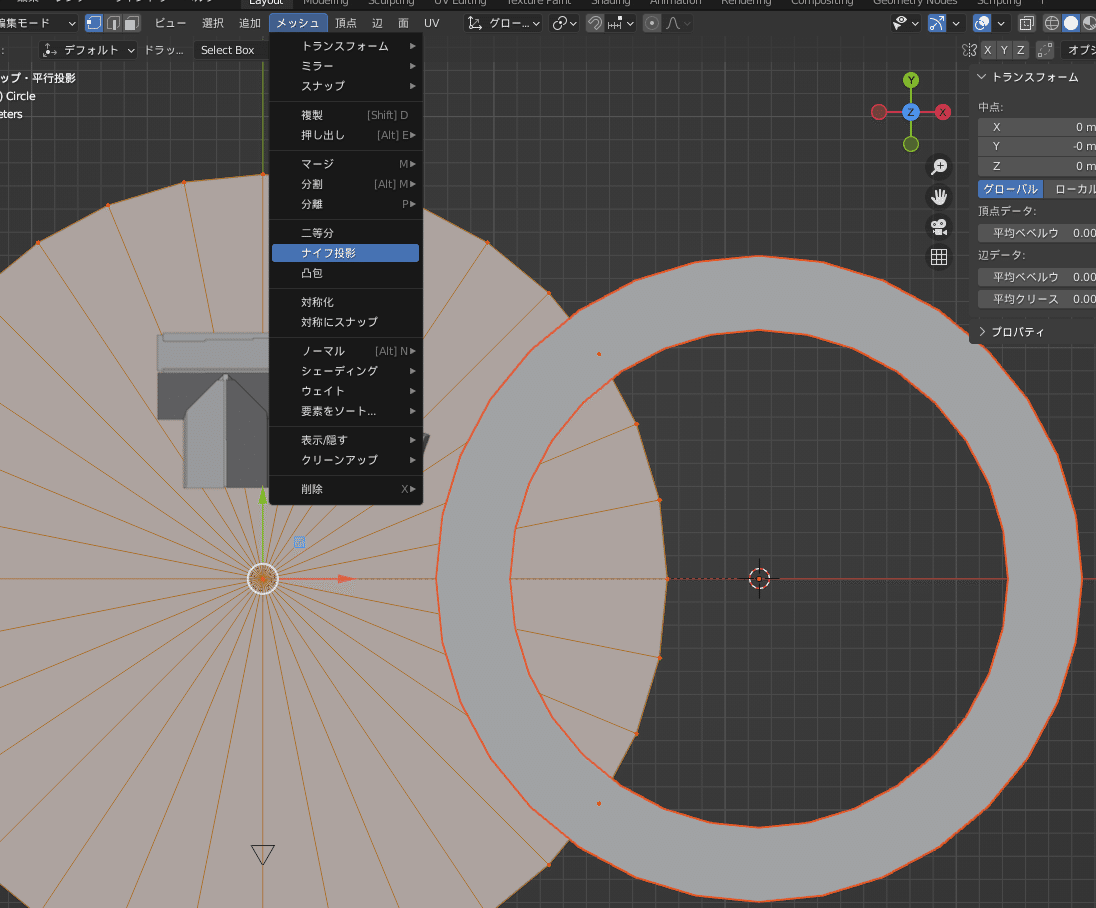Select edge selection mode icon
Viewport: 1096px width, 908px height.
tap(113, 23)
